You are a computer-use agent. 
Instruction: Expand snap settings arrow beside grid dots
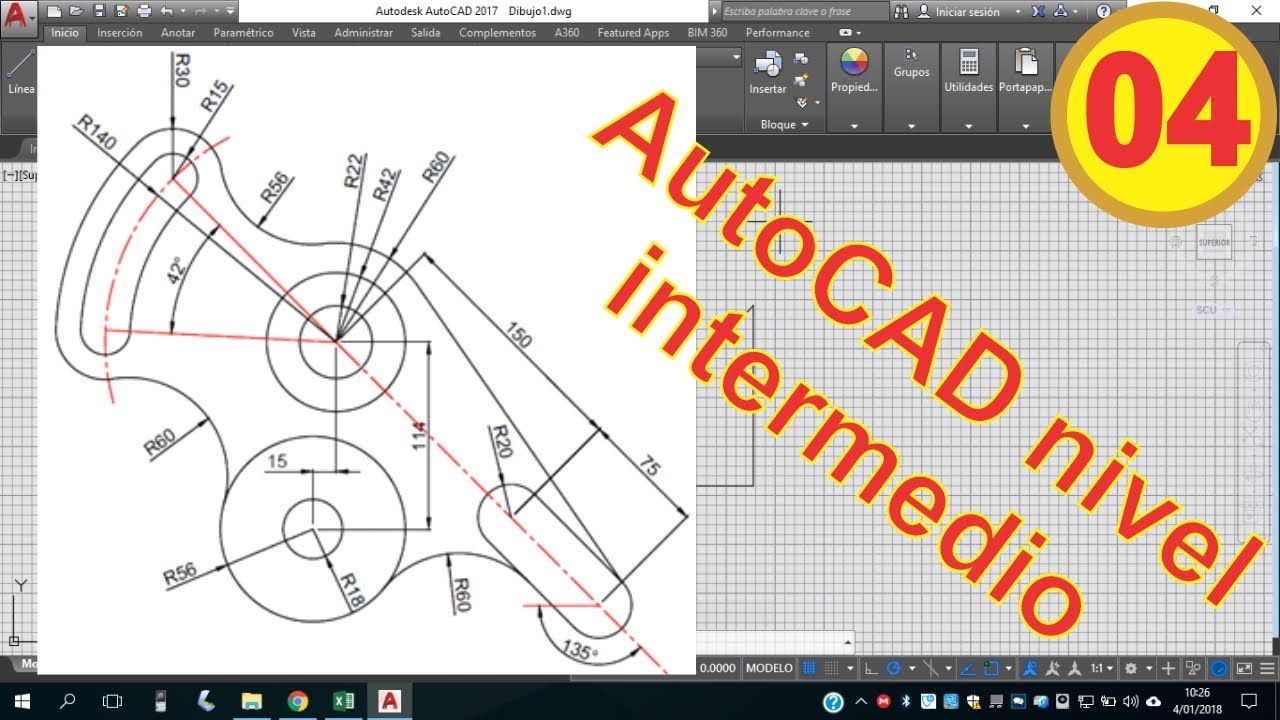(850, 668)
